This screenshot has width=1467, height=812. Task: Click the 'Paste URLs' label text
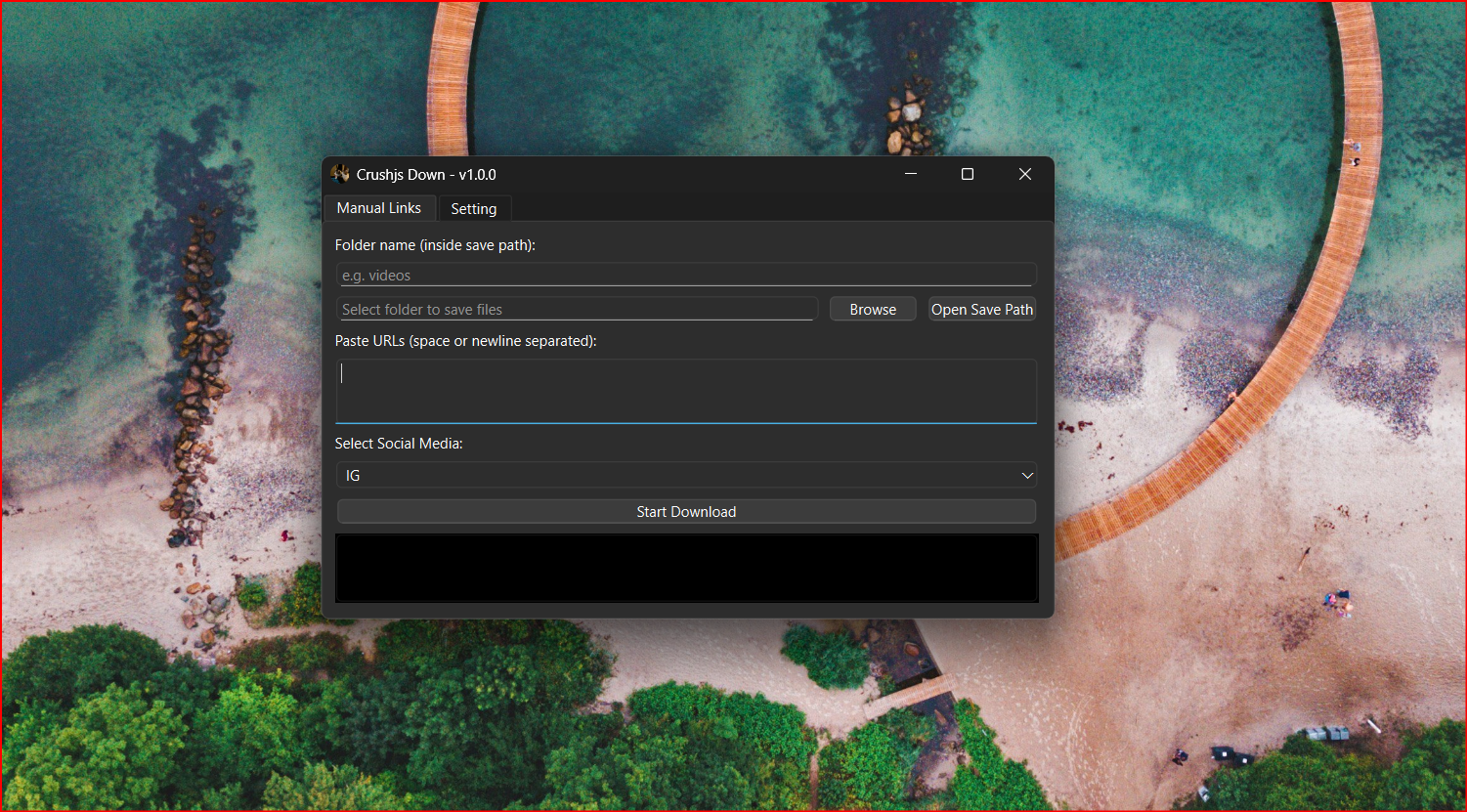(x=465, y=340)
